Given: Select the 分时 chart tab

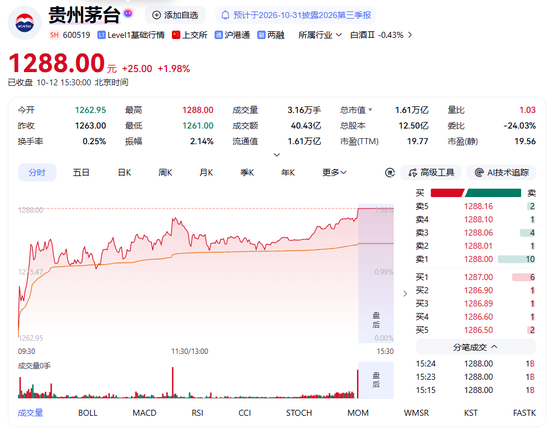Looking at the screenshot, I should pyautogui.click(x=37, y=173).
